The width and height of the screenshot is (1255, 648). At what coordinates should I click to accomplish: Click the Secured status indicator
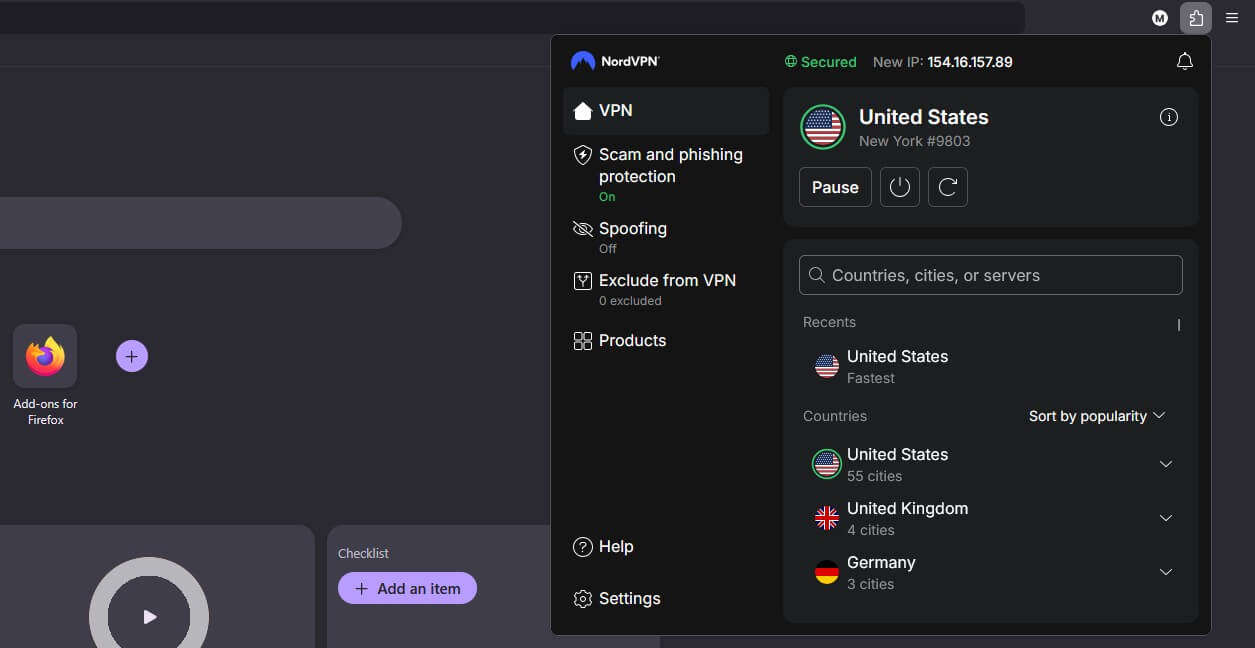820,62
